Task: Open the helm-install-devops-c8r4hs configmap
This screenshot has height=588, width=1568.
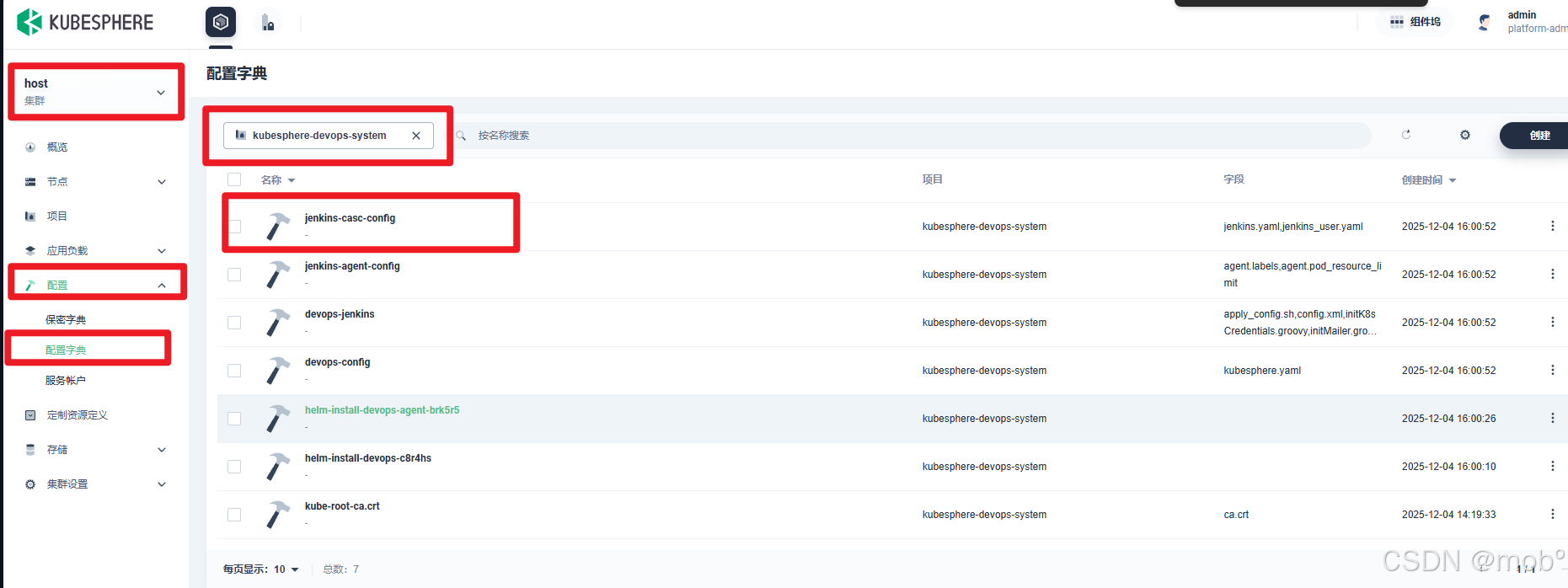Action: [x=367, y=458]
